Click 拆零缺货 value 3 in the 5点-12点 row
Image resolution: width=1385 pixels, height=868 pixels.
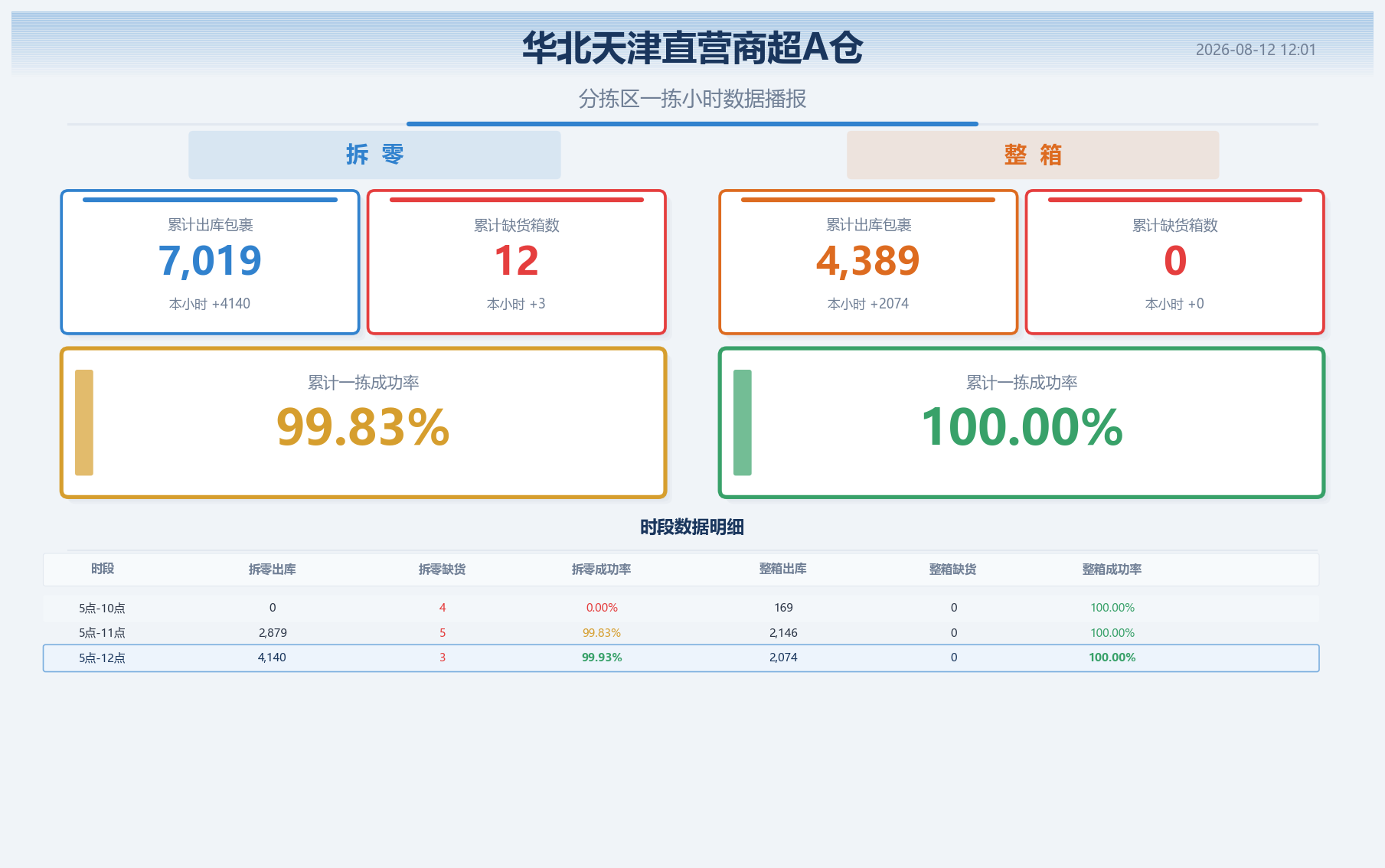point(443,658)
